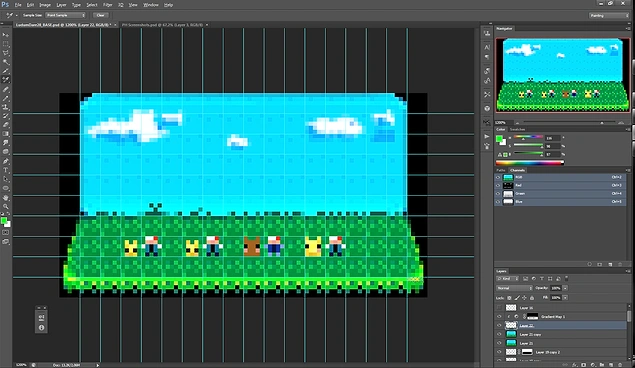This screenshot has height=368, width=635.
Task: Toggle Green channel visibility eye
Action: 498,194
